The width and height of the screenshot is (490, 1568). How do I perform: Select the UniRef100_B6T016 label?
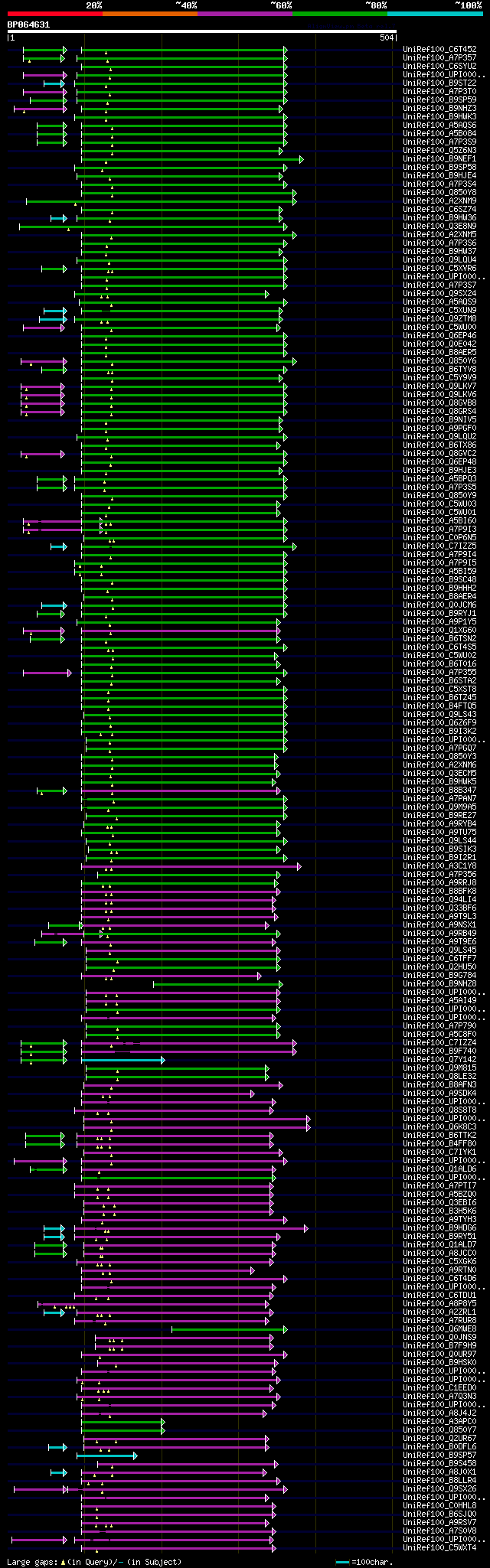(x=439, y=664)
